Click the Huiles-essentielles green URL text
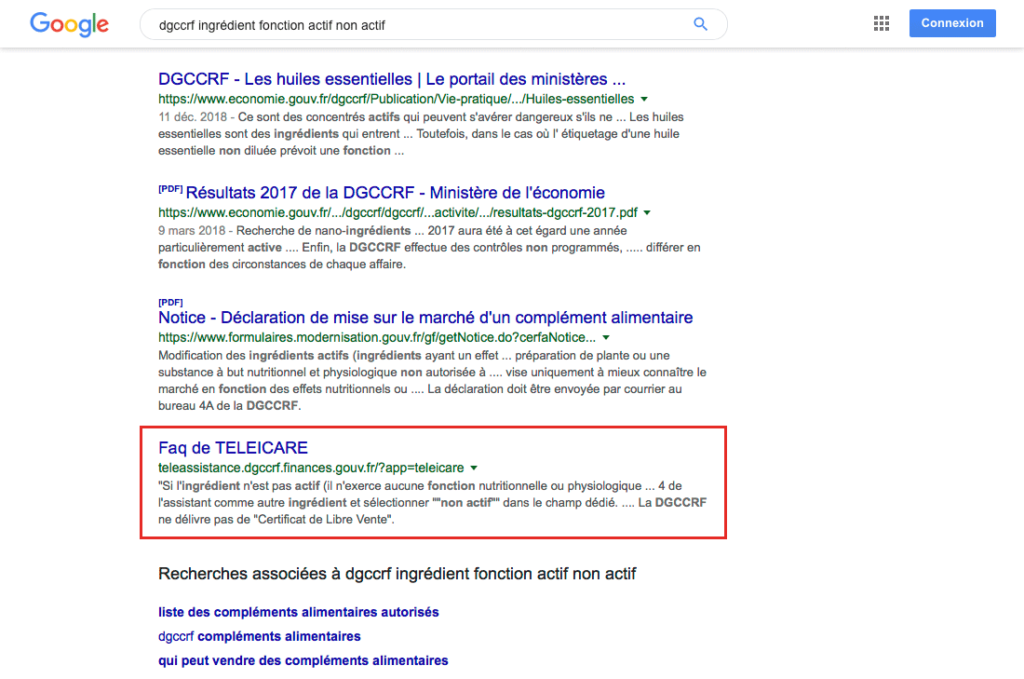Image resolution: width=1024 pixels, height=679 pixels. [x=396, y=99]
